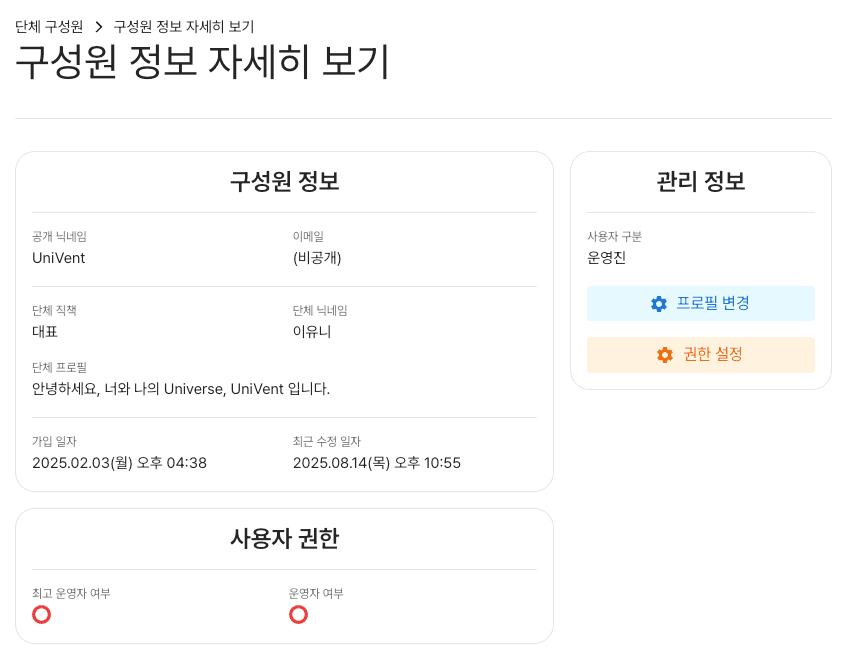Go back to 단체 구성원 breadcrumb
This screenshot has width=857, height=670.
(49, 25)
